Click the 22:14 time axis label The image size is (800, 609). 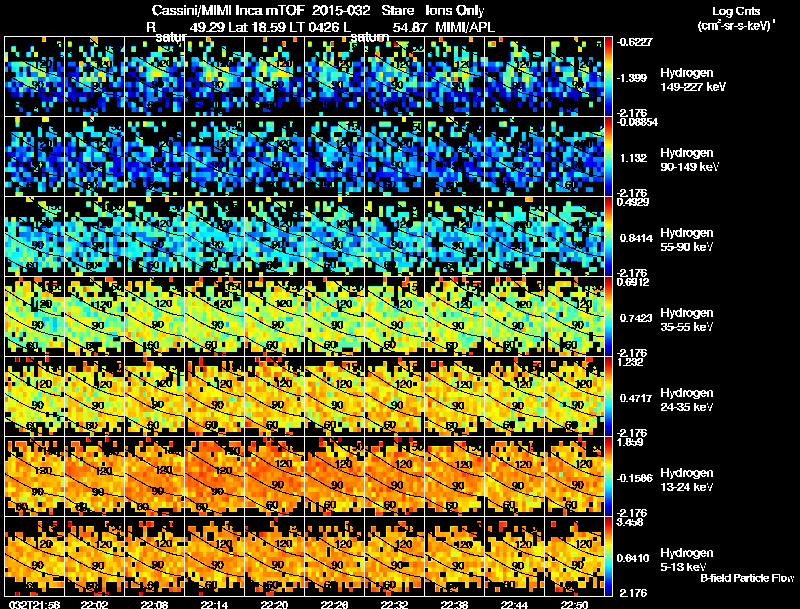click(x=214, y=604)
